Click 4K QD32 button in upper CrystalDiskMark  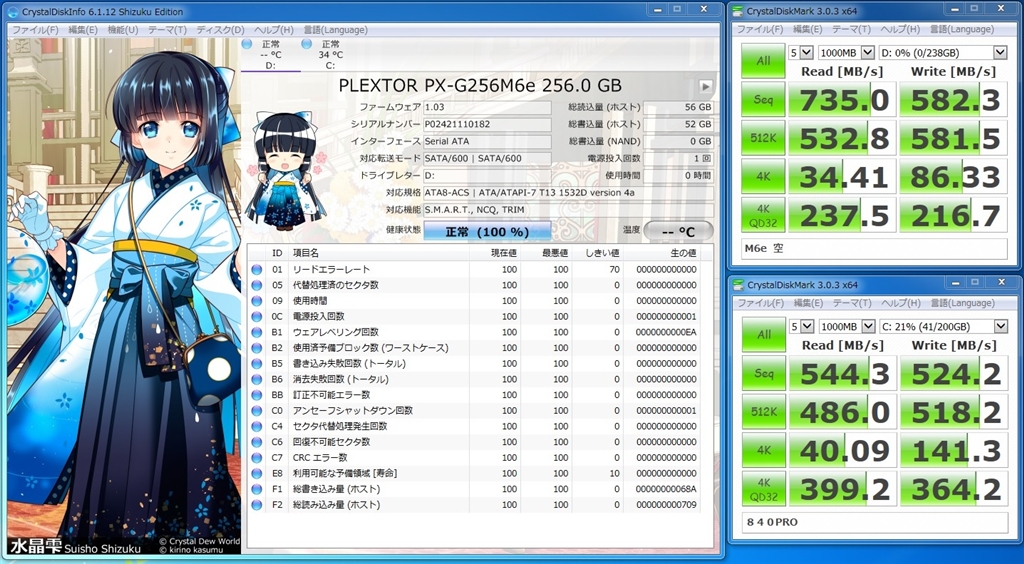click(763, 215)
